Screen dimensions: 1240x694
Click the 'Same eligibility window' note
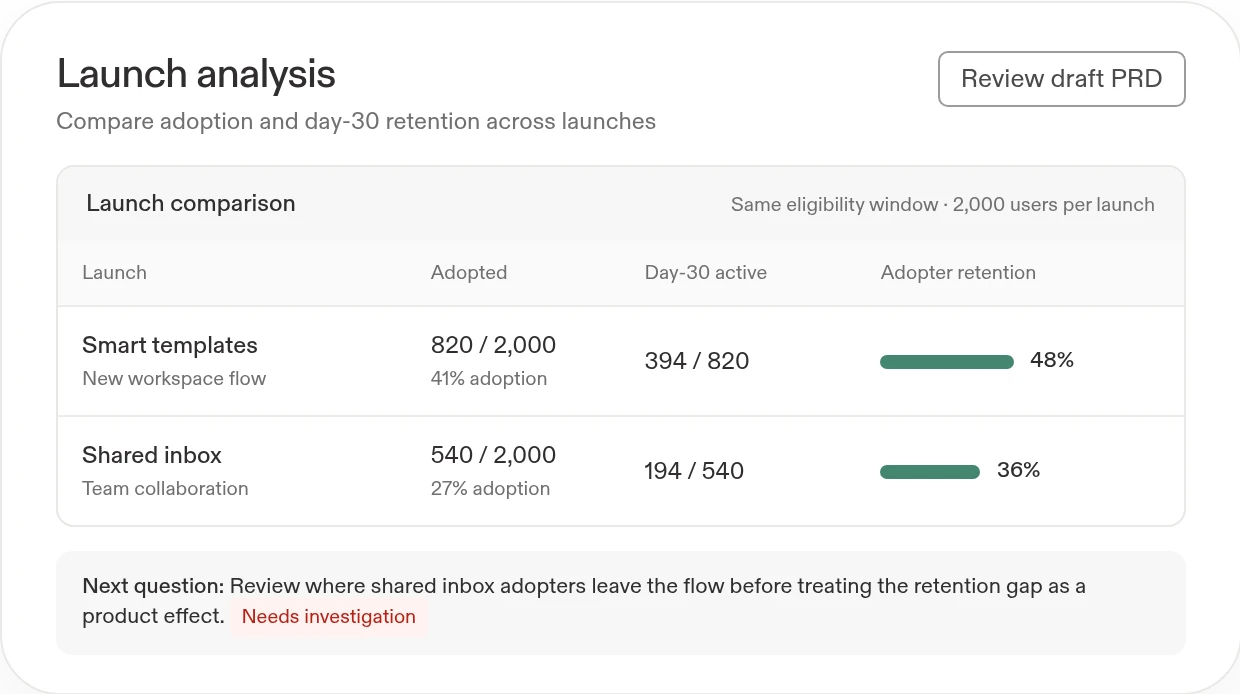pos(942,205)
